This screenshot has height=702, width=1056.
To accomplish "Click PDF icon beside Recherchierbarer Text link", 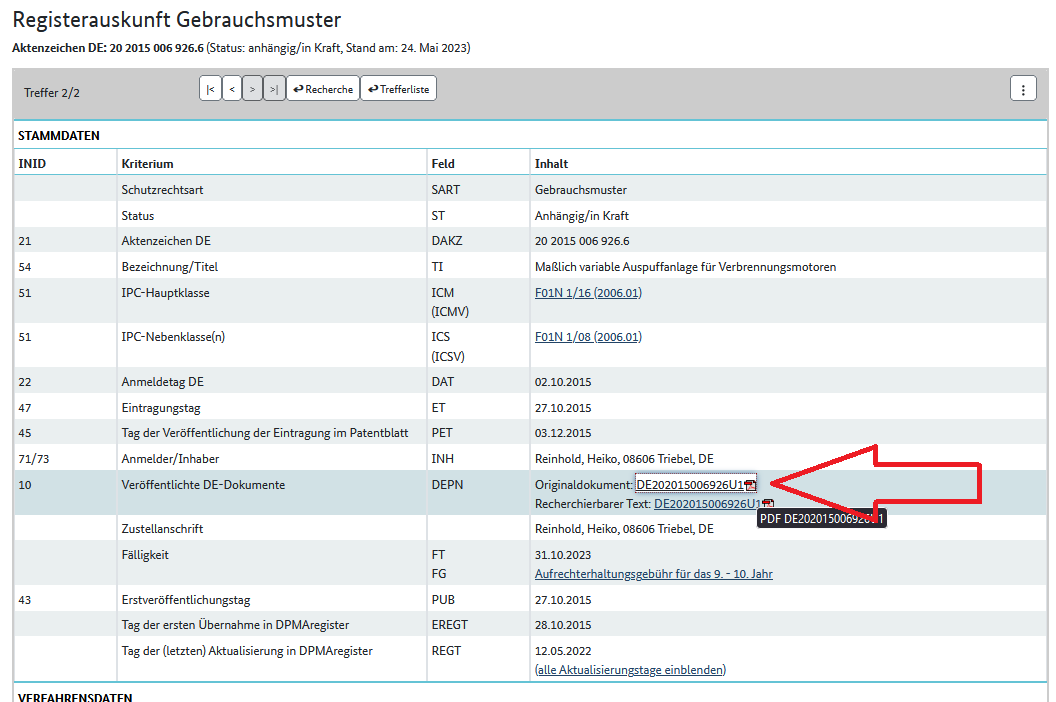I will [768, 504].
